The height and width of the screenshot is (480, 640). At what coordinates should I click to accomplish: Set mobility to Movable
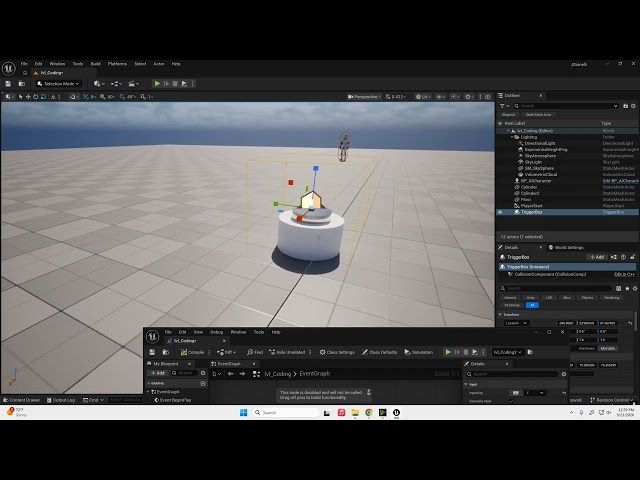(x=607, y=348)
